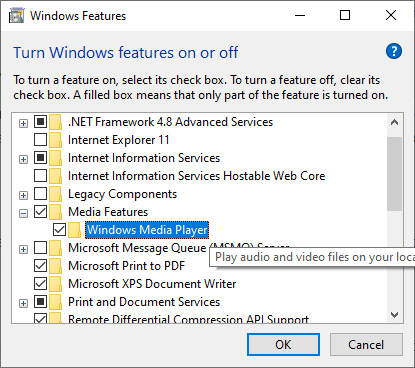
Task: Maximize the Windows Features window
Action: (x=345, y=15)
